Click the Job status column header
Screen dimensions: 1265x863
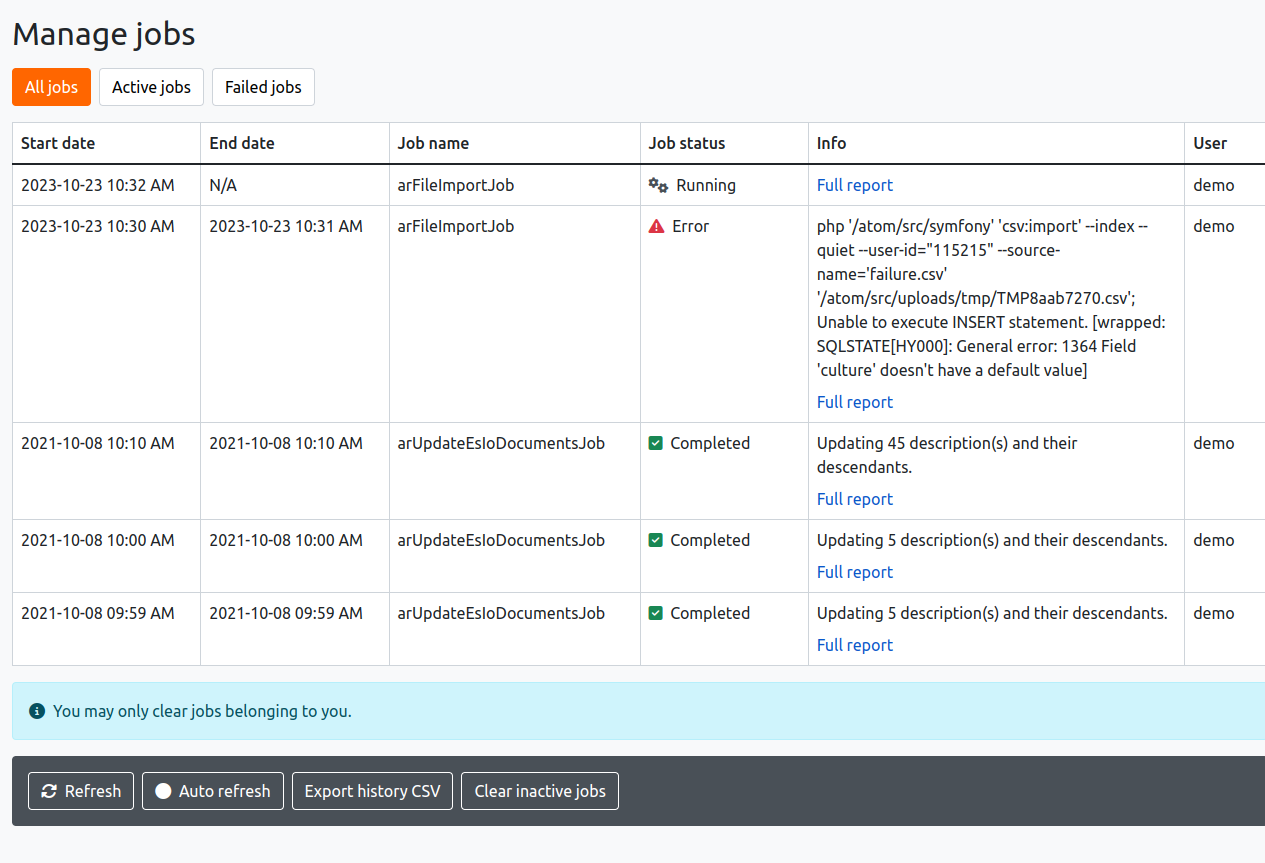(x=686, y=143)
